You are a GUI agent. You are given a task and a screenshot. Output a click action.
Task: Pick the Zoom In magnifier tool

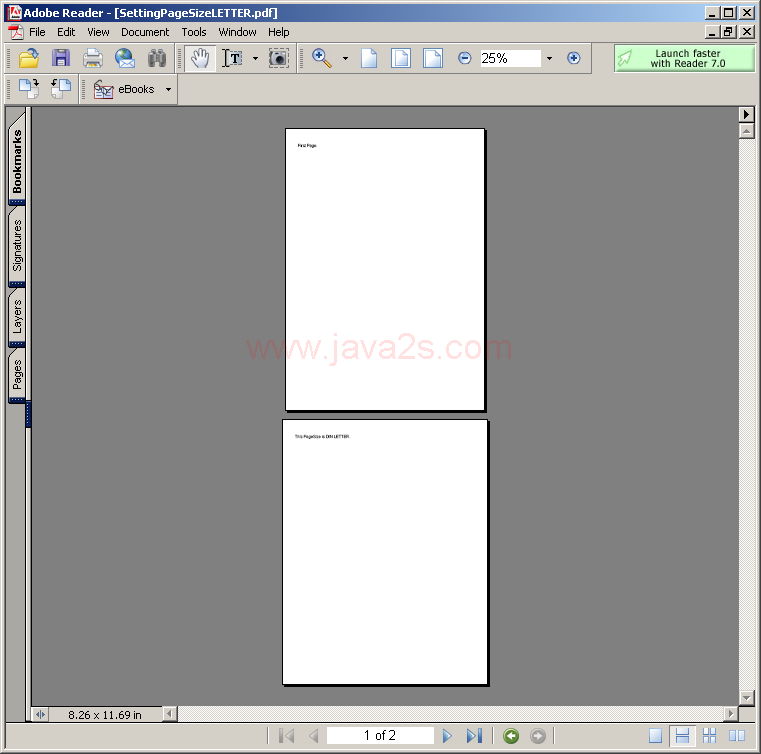(x=322, y=58)
